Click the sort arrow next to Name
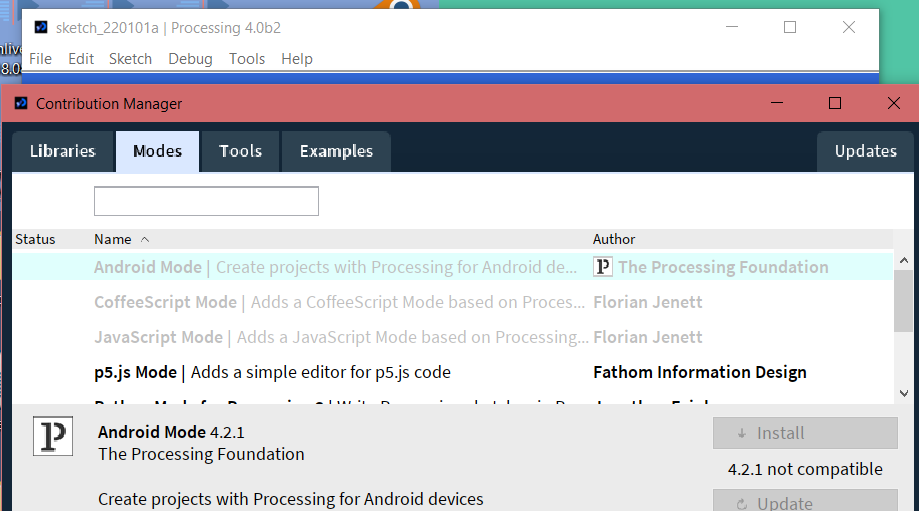The width and height of the screenshot is (919, 511). tap(145, 239)
